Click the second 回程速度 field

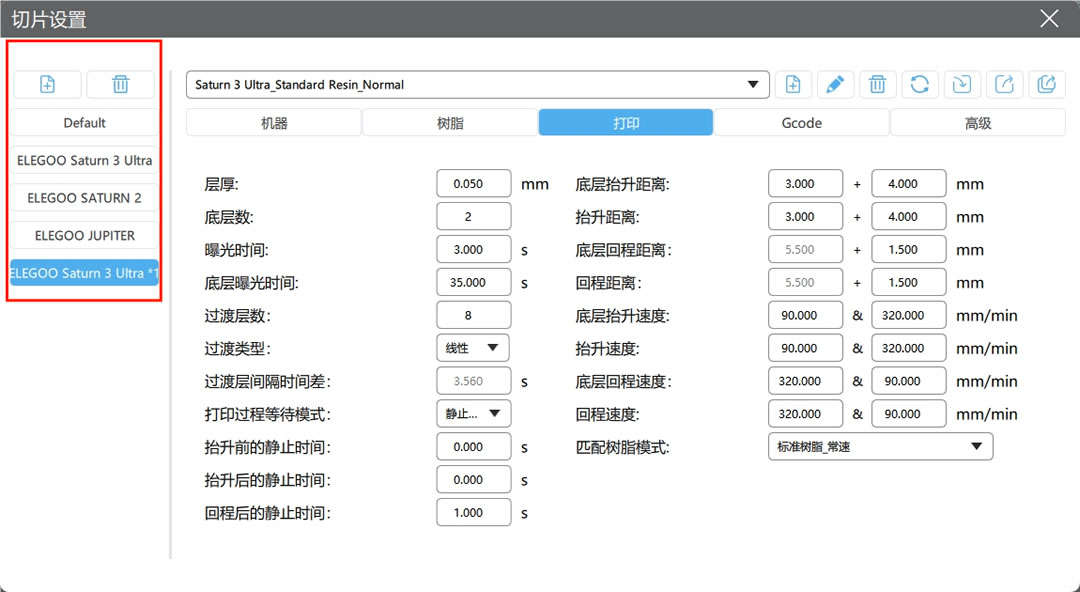(x=908, y=414)
